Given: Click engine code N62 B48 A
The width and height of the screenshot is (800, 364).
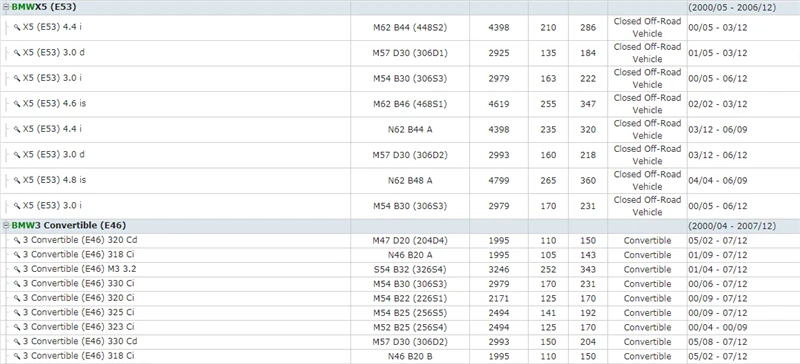Looking at the screenshot, I should [410, 181].
